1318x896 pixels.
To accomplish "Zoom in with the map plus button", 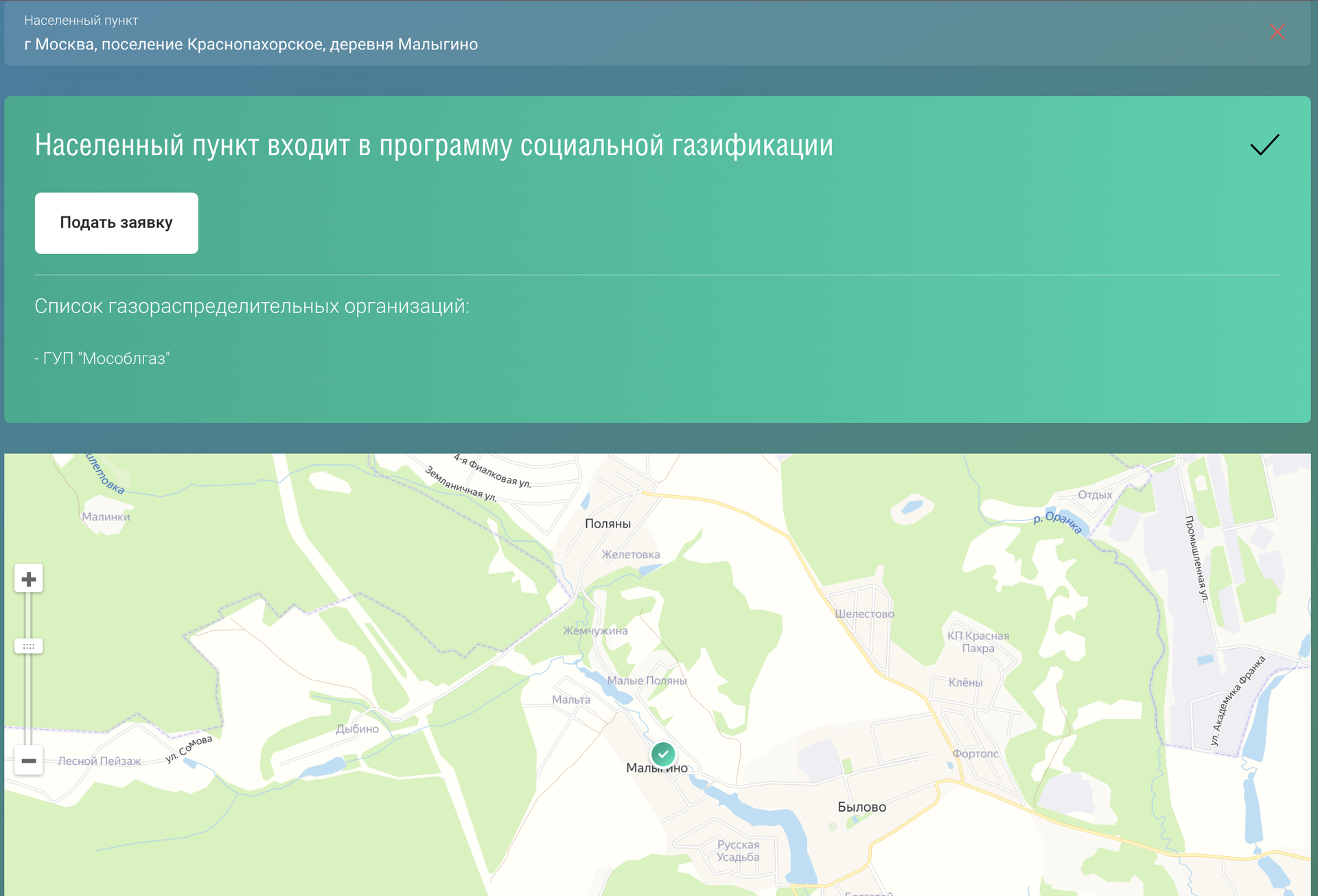I will tap(29, 579).
